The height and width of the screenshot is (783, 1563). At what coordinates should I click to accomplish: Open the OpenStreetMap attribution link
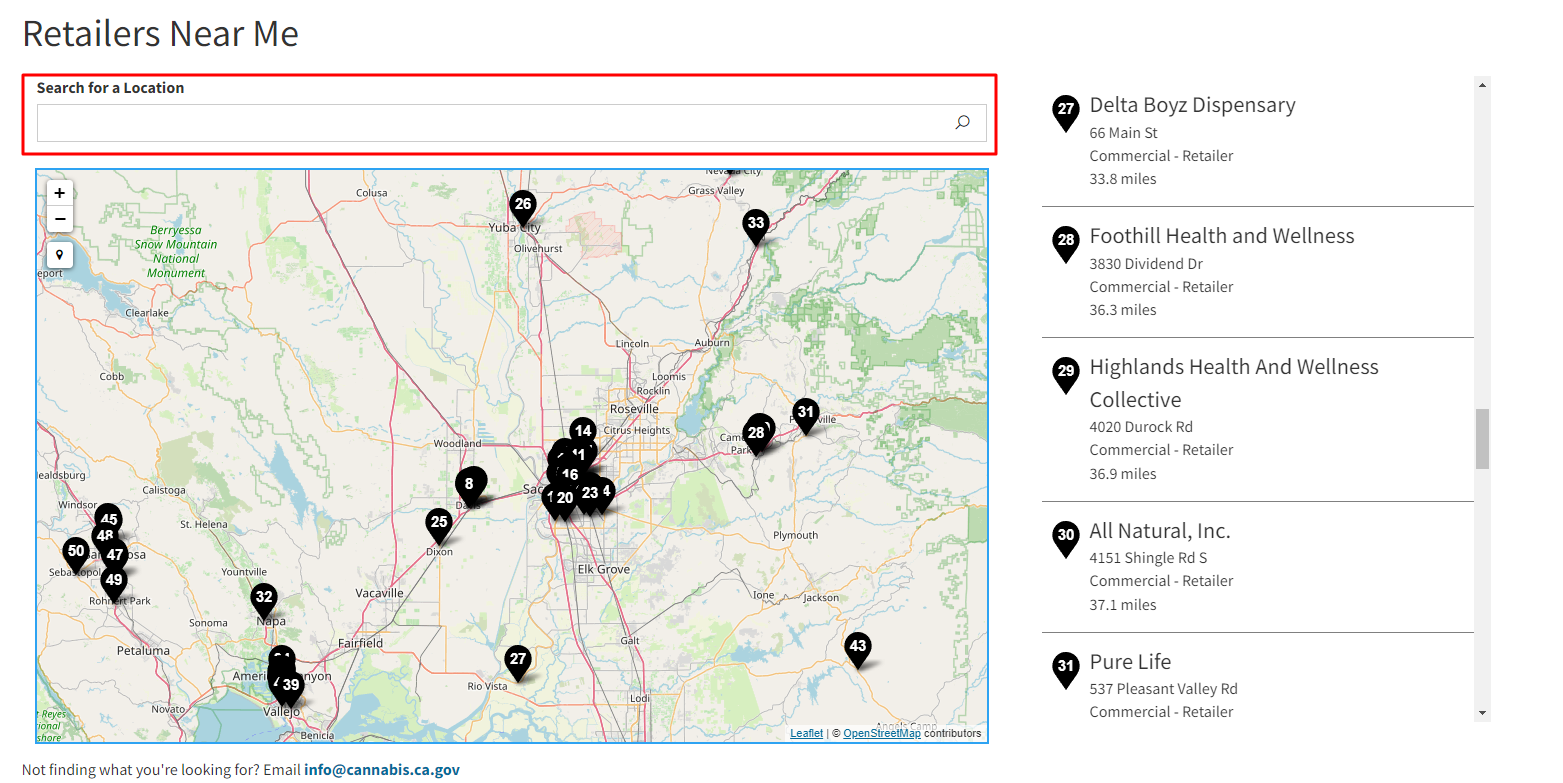[x=881, y=733]
